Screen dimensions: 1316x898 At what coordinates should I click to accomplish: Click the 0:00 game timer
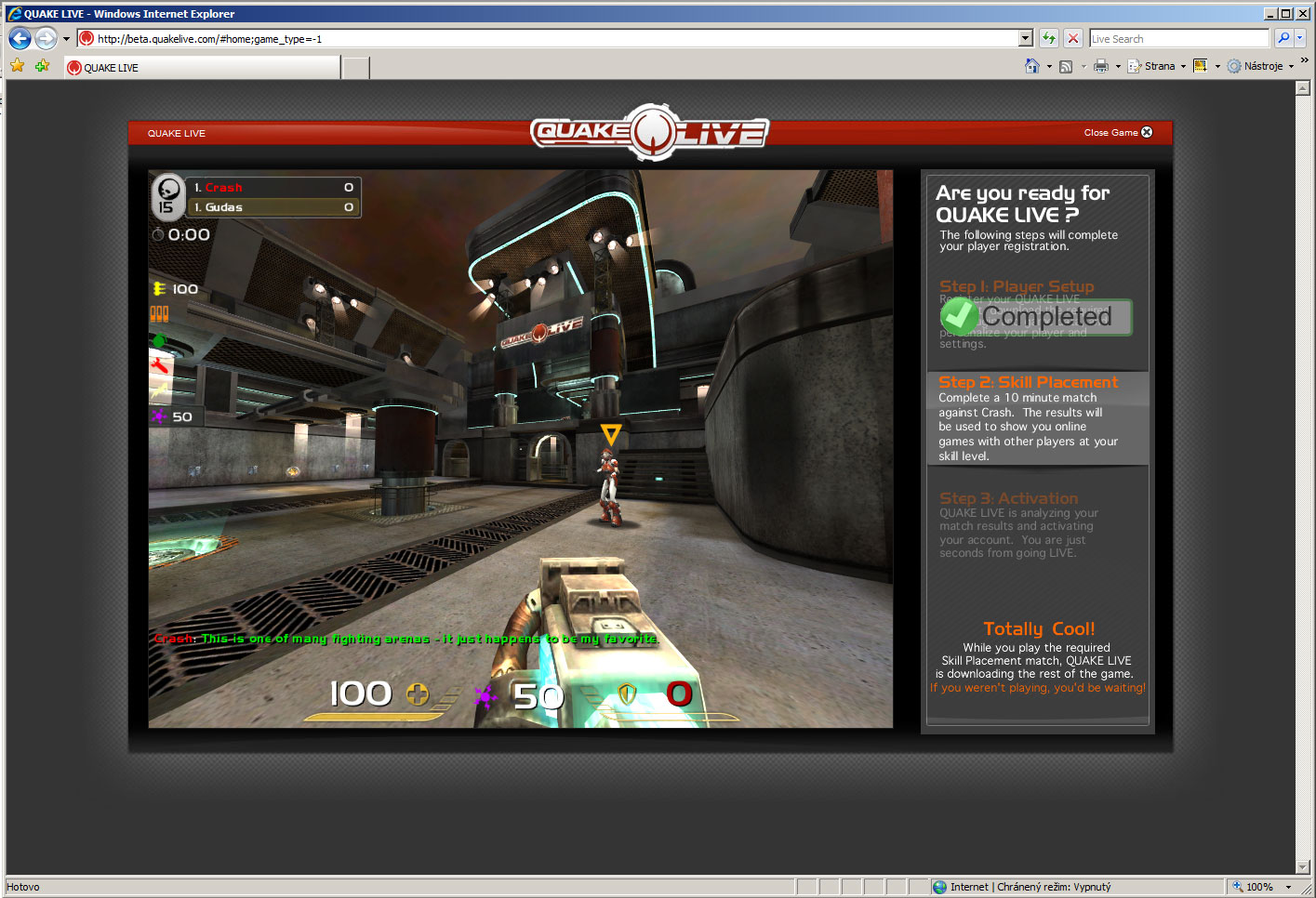point(189,234)
